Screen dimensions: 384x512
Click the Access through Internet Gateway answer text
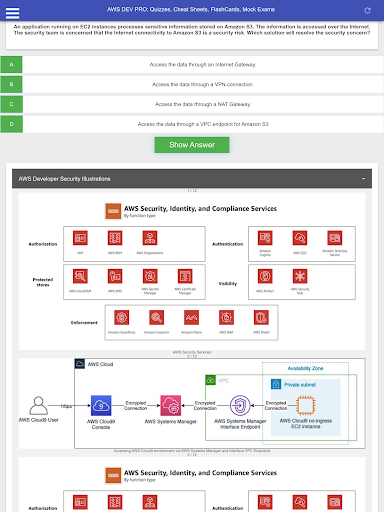point(203,65)
